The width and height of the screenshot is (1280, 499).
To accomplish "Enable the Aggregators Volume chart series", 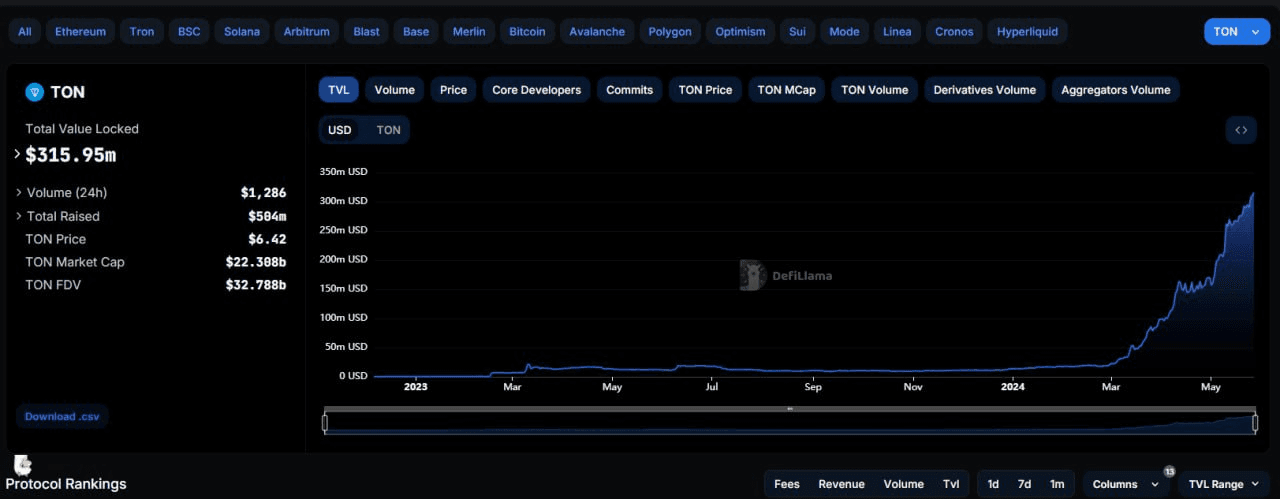I will (1115, 90).
